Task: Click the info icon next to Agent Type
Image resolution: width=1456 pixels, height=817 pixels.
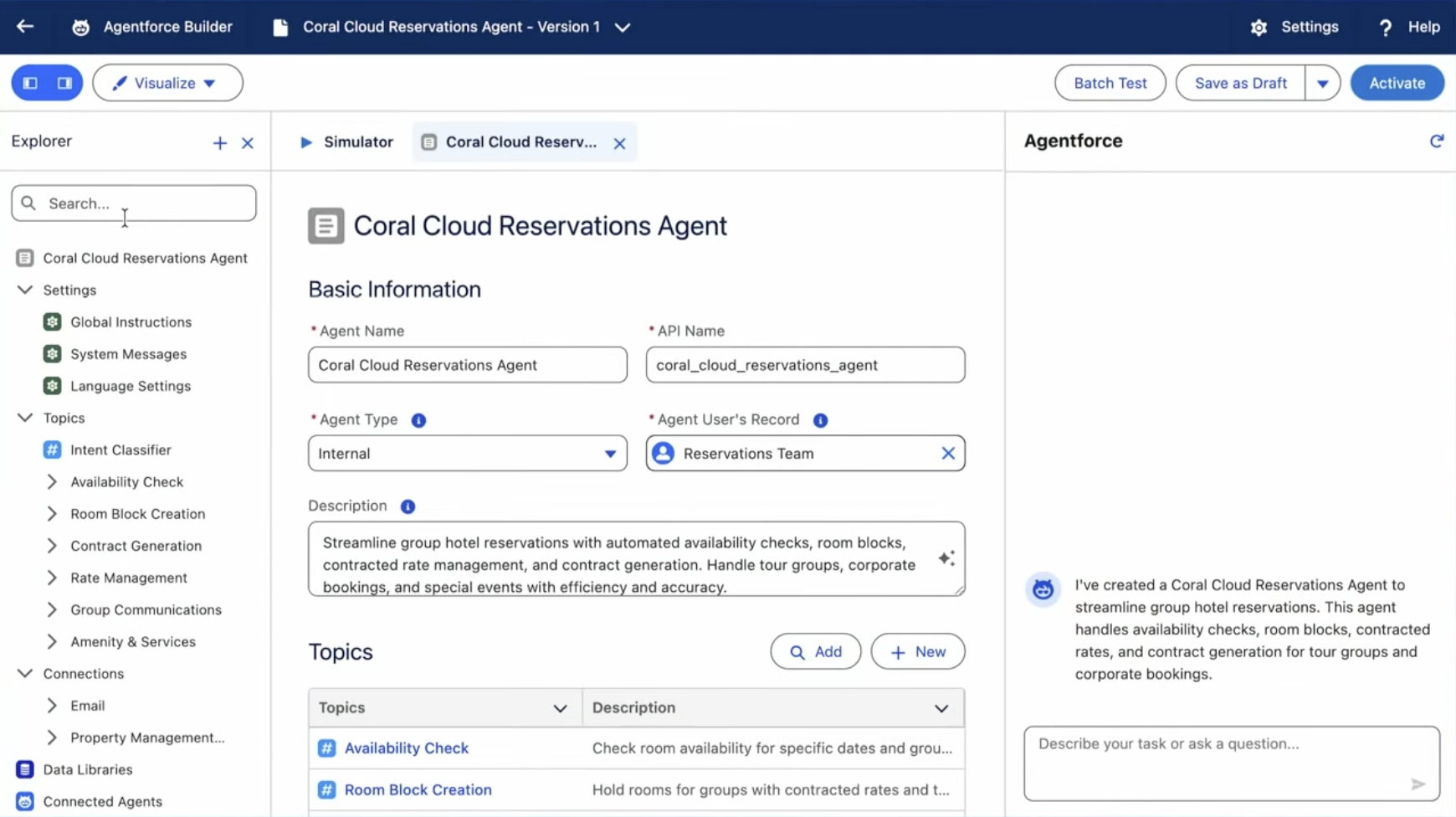Action: click(418, 420)
